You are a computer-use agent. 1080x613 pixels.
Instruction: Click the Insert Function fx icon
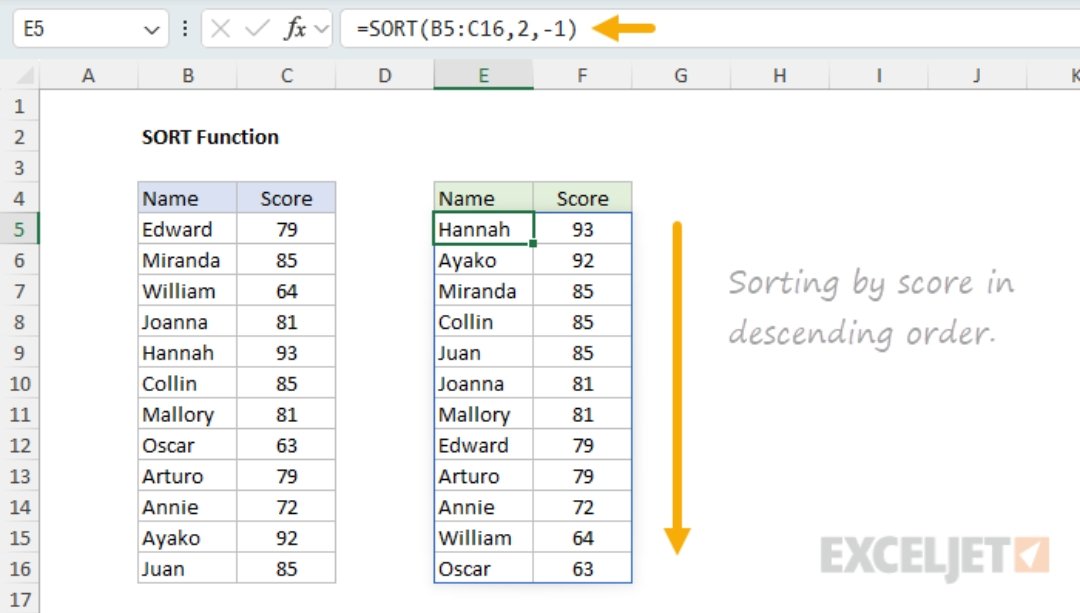295,30
